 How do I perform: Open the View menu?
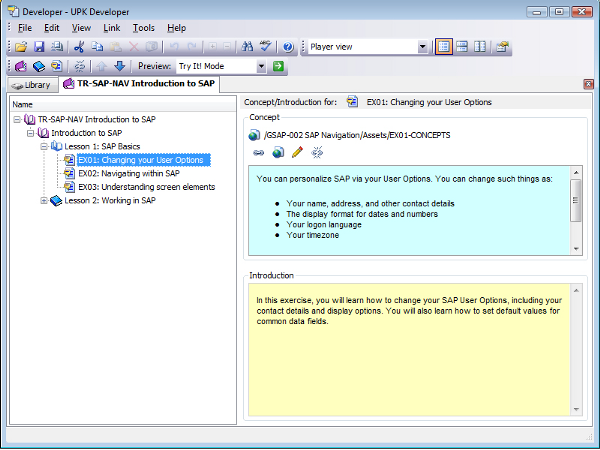tap(81, 28)
